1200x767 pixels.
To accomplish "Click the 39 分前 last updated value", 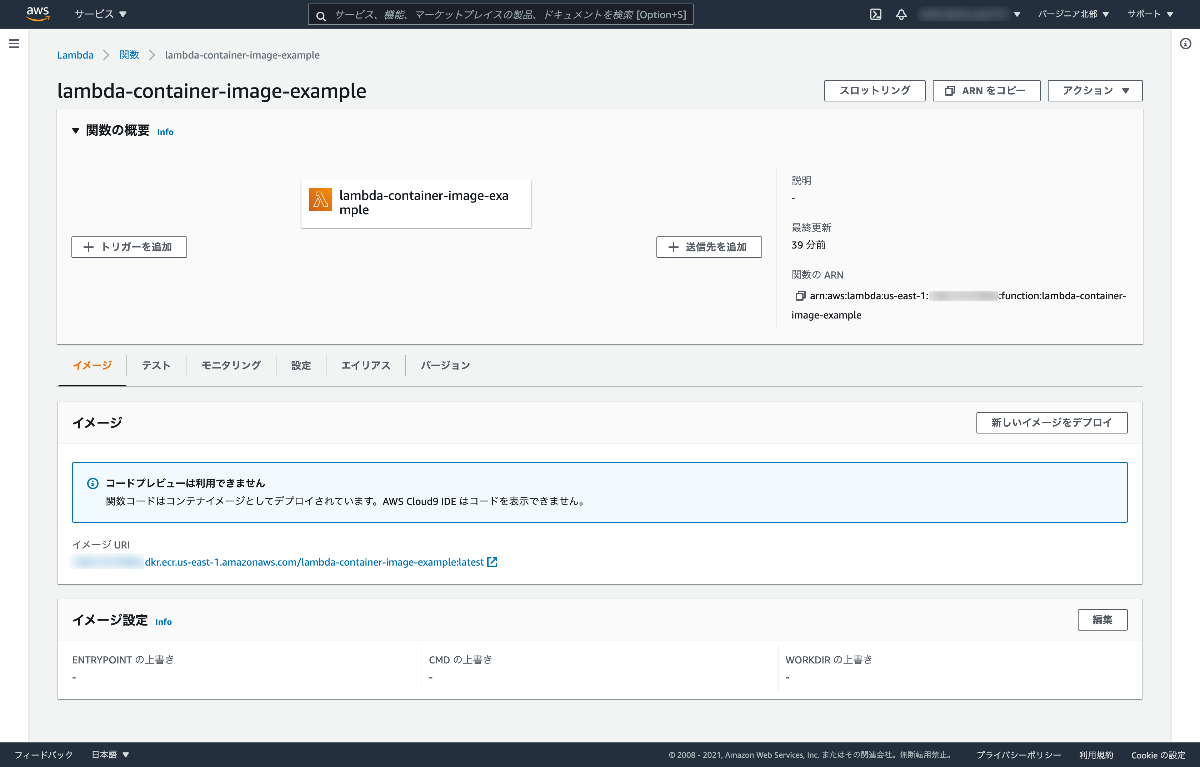I will [809, 245].
